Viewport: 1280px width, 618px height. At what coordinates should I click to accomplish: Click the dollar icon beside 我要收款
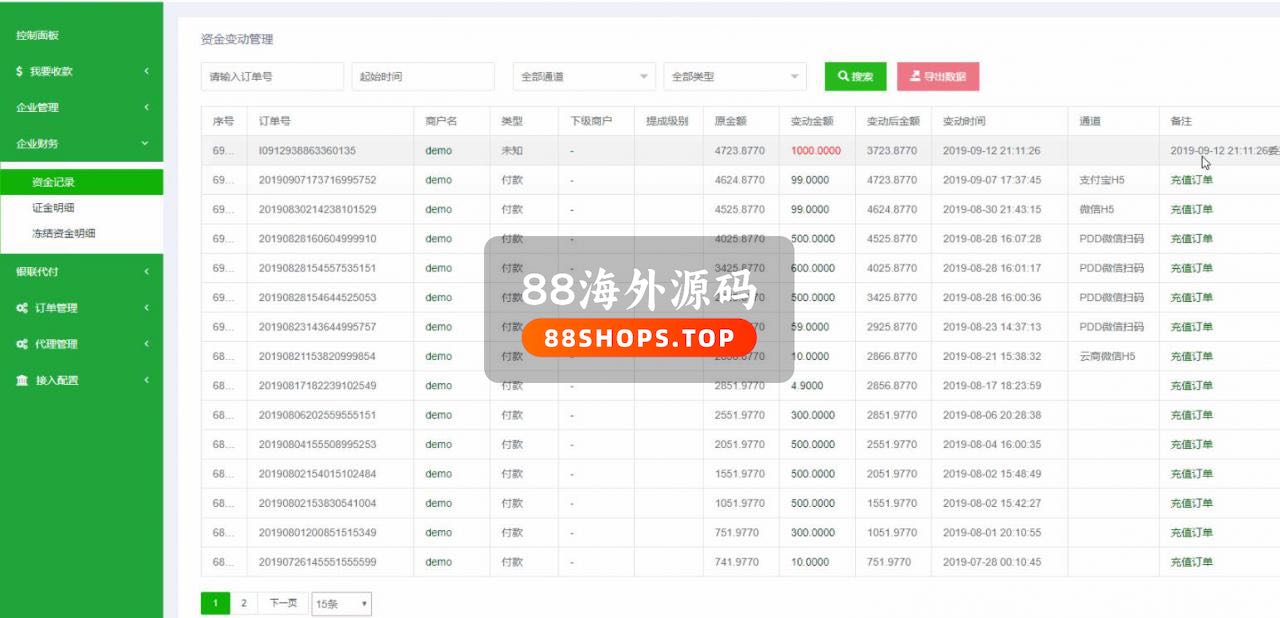(x=20, y=72)
